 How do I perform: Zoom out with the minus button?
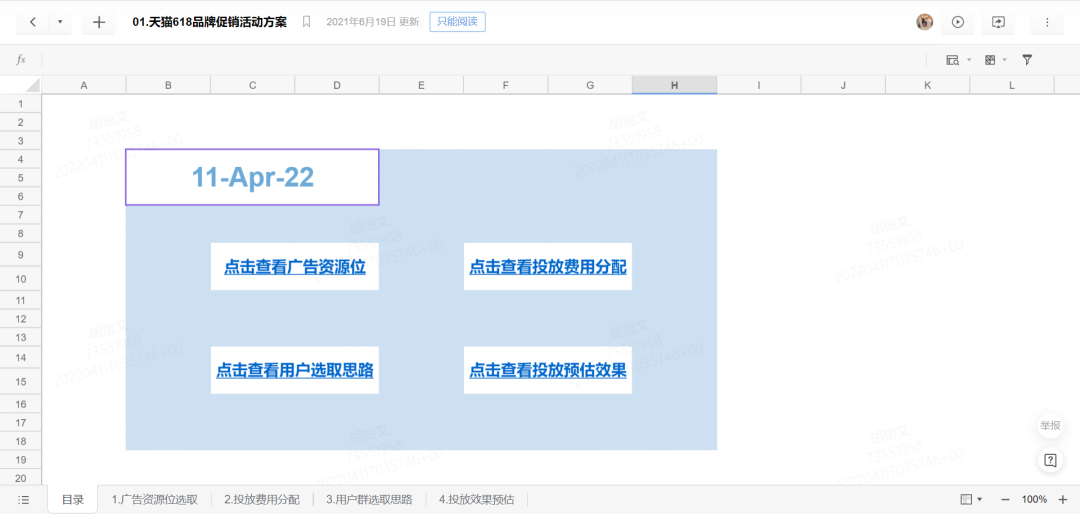tap(1005, 499)
